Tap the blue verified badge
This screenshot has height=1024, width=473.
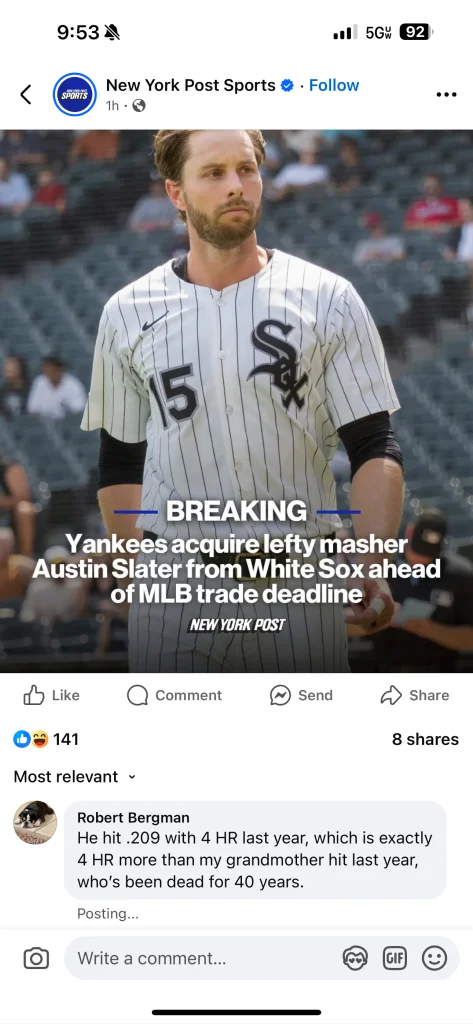[287, 86]
